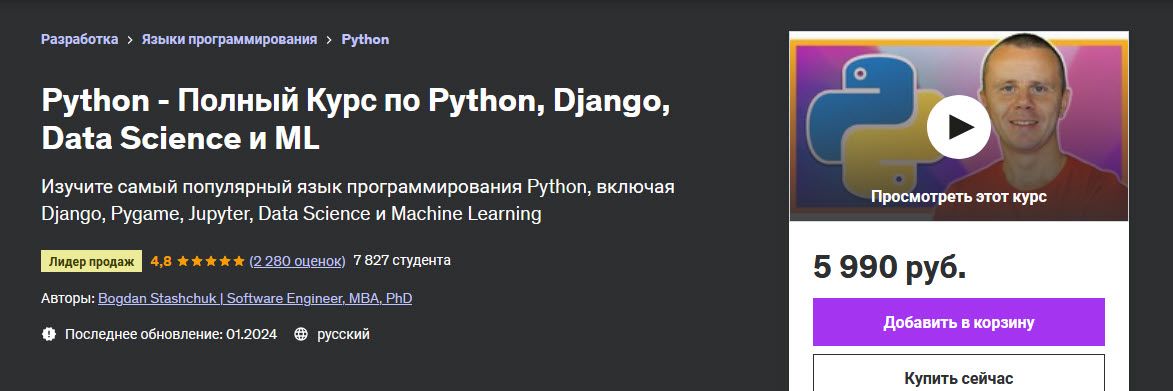Open author Bogdan Stashchuk's profile link

click(x=255, y=298)
